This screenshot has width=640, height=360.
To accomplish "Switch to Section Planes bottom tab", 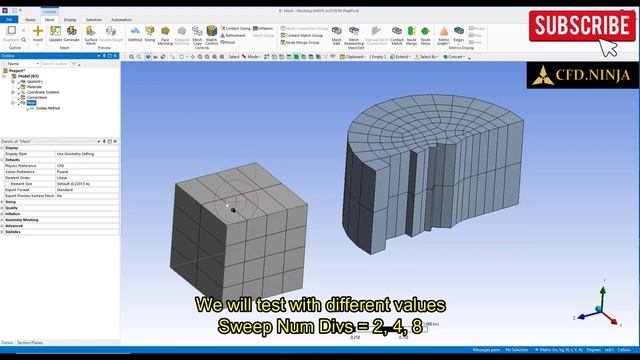I will pyautogui.click(x=30, y=343).
